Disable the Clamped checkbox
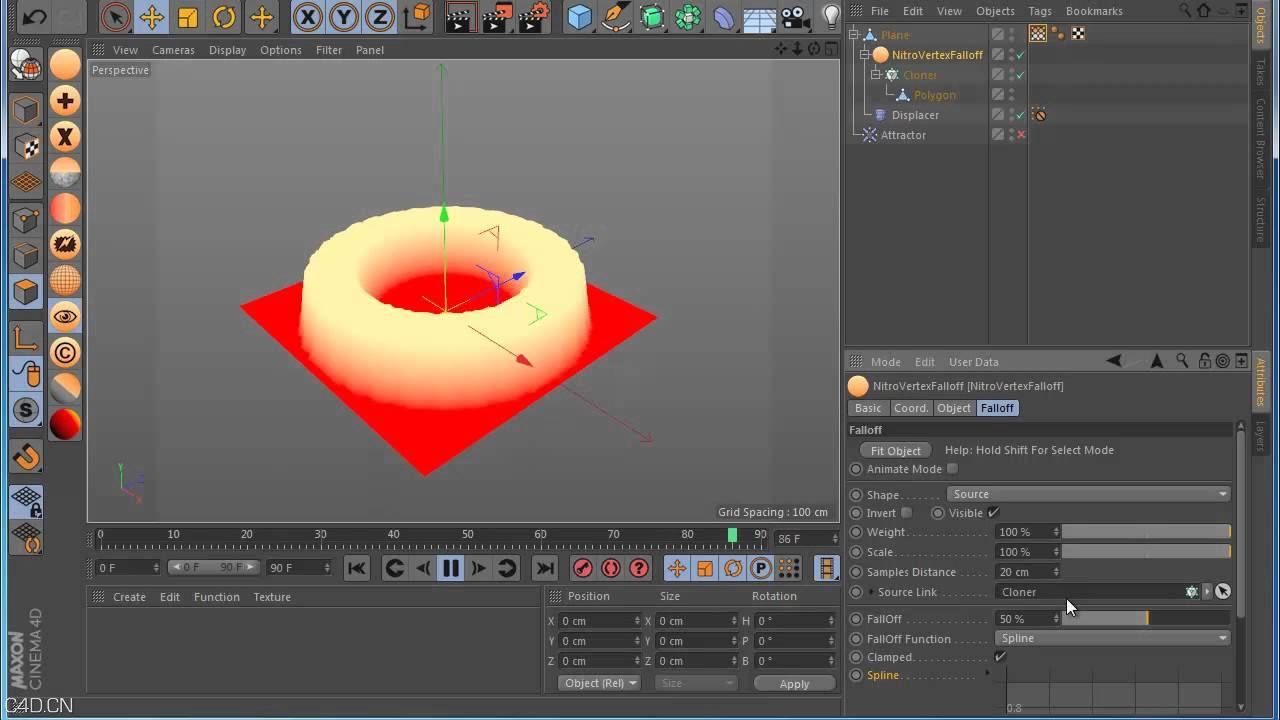Image resolution: width=1280 pixels, height=720 pixels. click(x=998, y=657)
